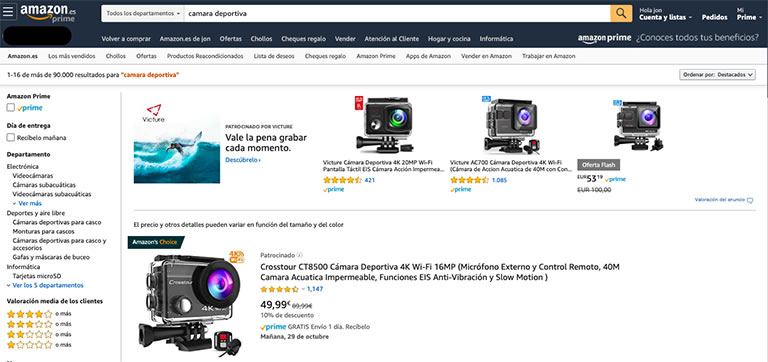
Task: Filter by four stars and up
Action: pyautogui.click(x=29, y=314)
